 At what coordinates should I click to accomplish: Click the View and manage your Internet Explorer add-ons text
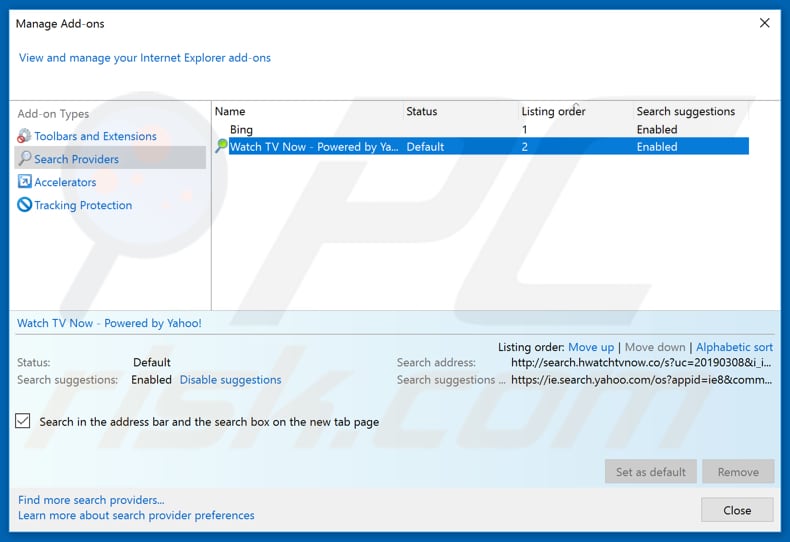pyautogui.click(x=145, y=58)
